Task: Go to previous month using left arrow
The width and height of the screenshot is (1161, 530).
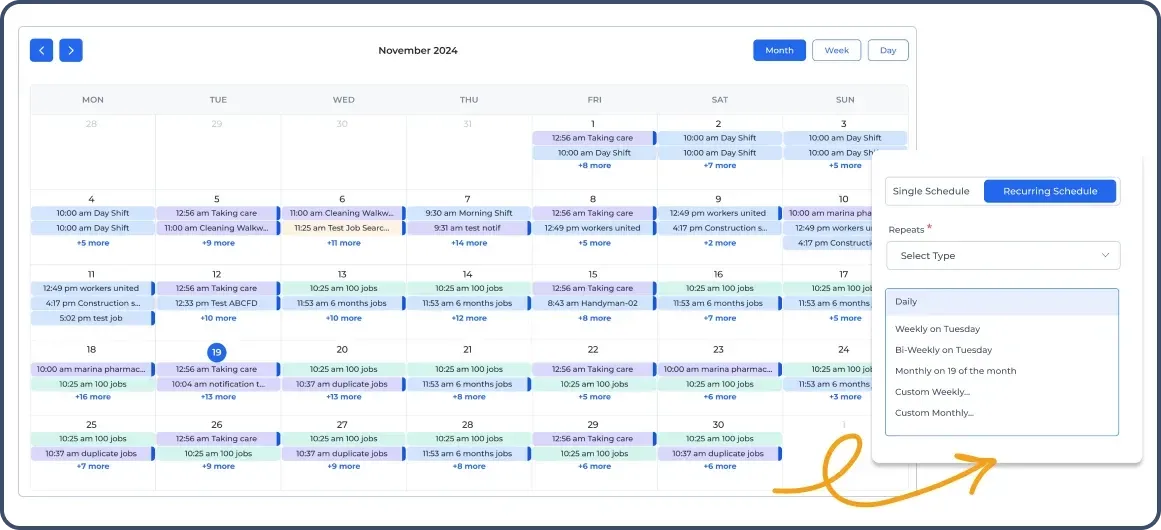Action: coord(41,50)
